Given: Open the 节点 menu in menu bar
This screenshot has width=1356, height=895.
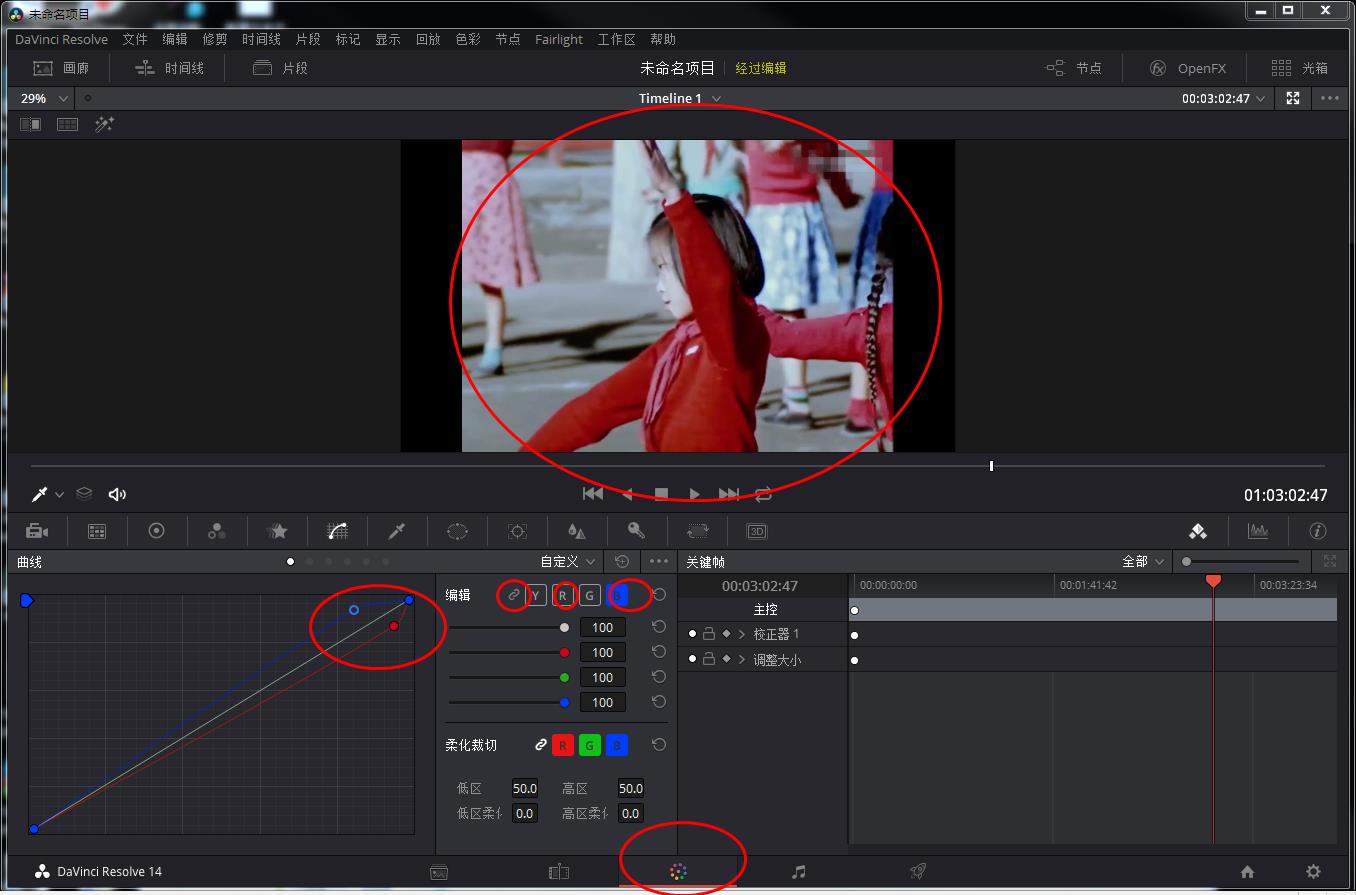Looking at the screenshot, I should click(508, 39).
